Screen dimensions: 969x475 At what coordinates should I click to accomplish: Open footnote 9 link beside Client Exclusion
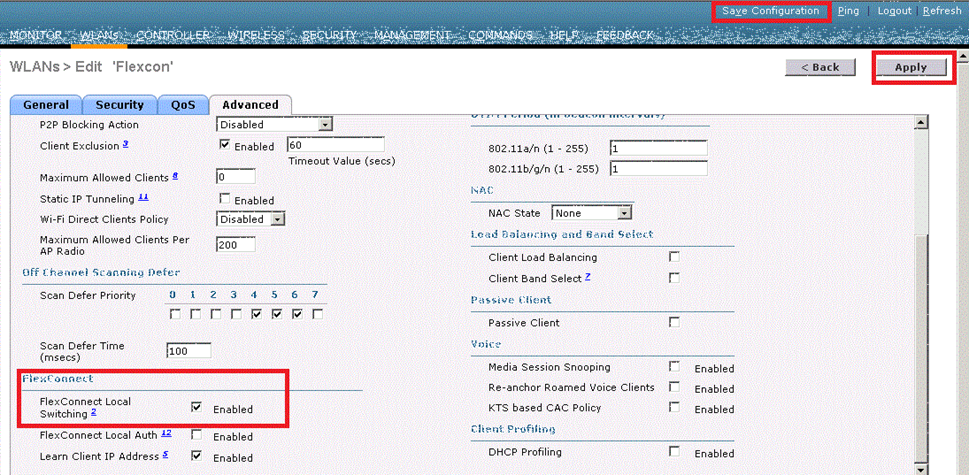pos(125,144)
